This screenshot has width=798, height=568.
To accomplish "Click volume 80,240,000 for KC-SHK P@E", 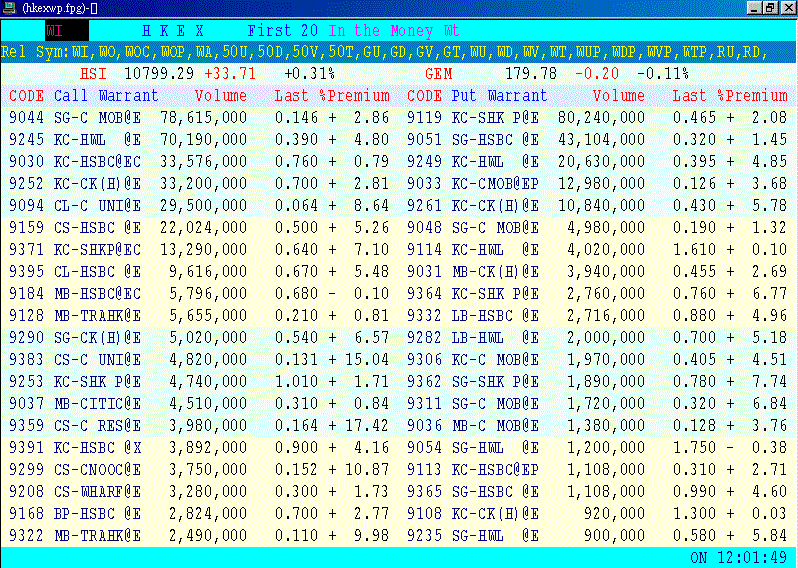I will [x=602, y=118].
